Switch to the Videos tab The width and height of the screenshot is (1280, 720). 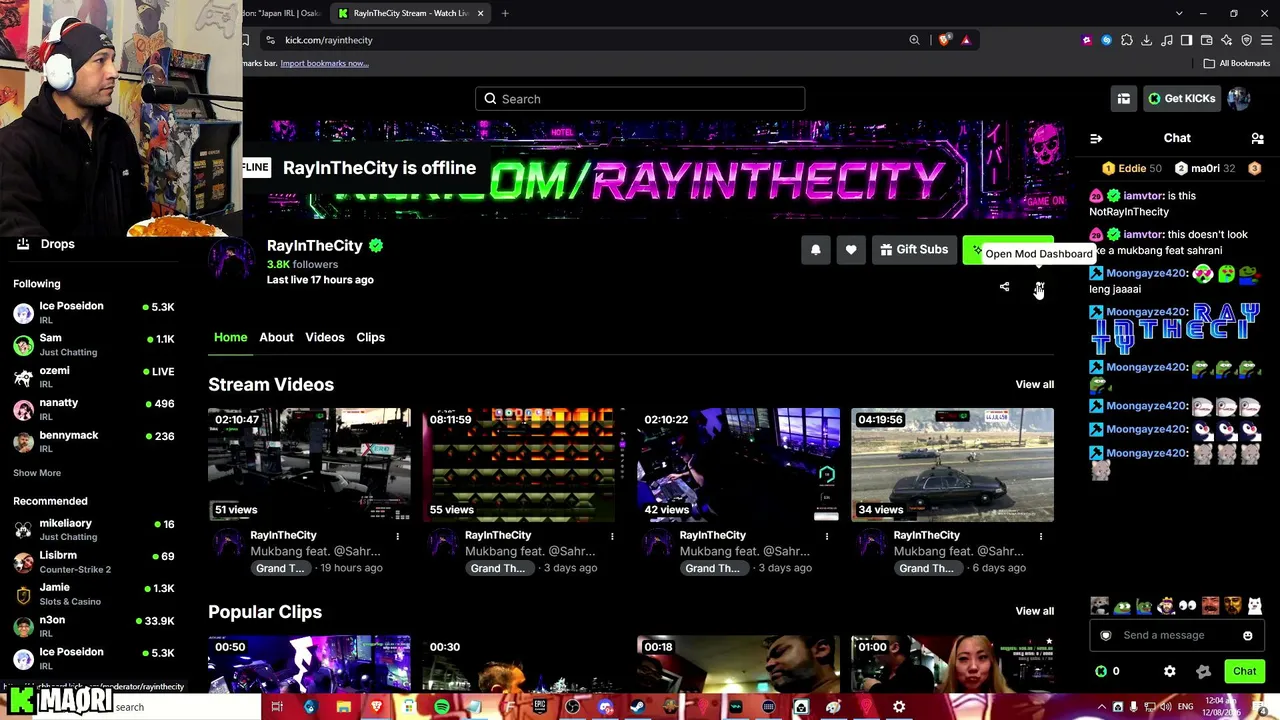tap(325, 337)
